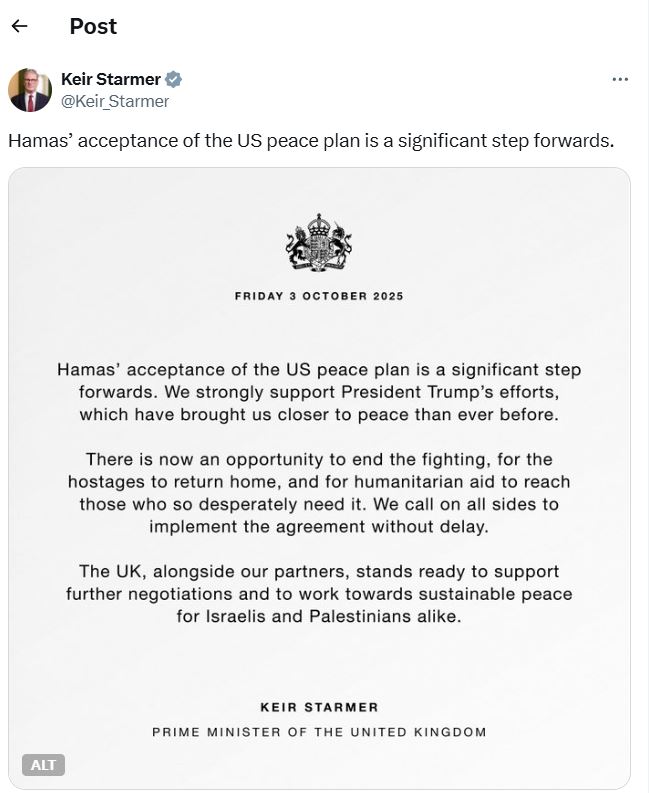
Task: Click the statement's first paragraph
Action: pos(319,391)
